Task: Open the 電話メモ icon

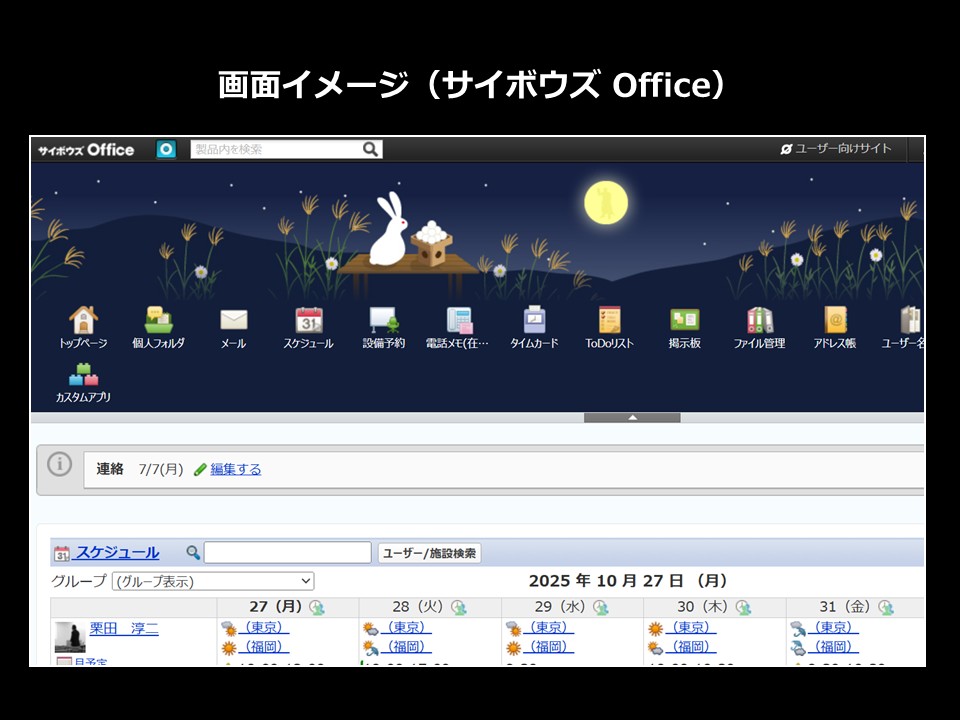Action: pyautogui.click(x=459, y=321)
